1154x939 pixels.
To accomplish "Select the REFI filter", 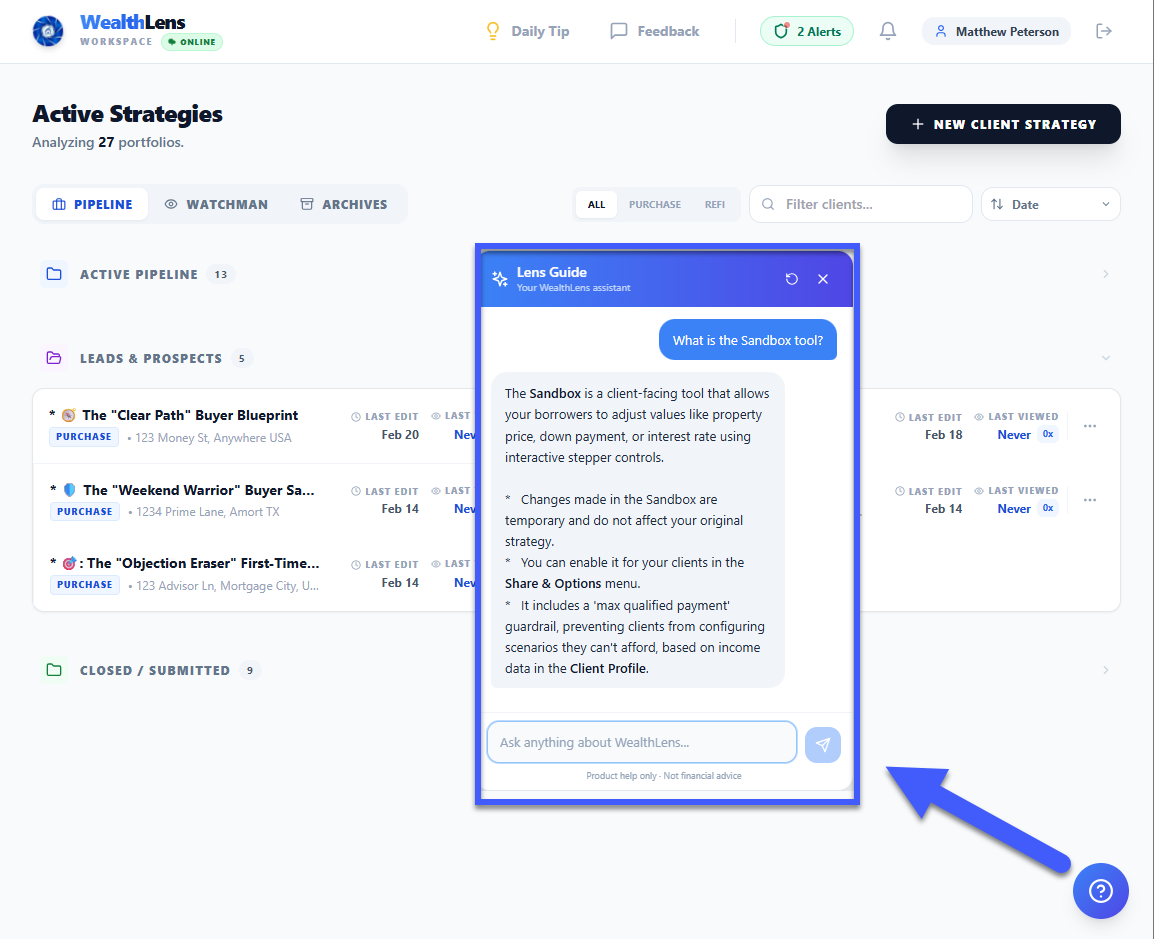I will point(715,205).
